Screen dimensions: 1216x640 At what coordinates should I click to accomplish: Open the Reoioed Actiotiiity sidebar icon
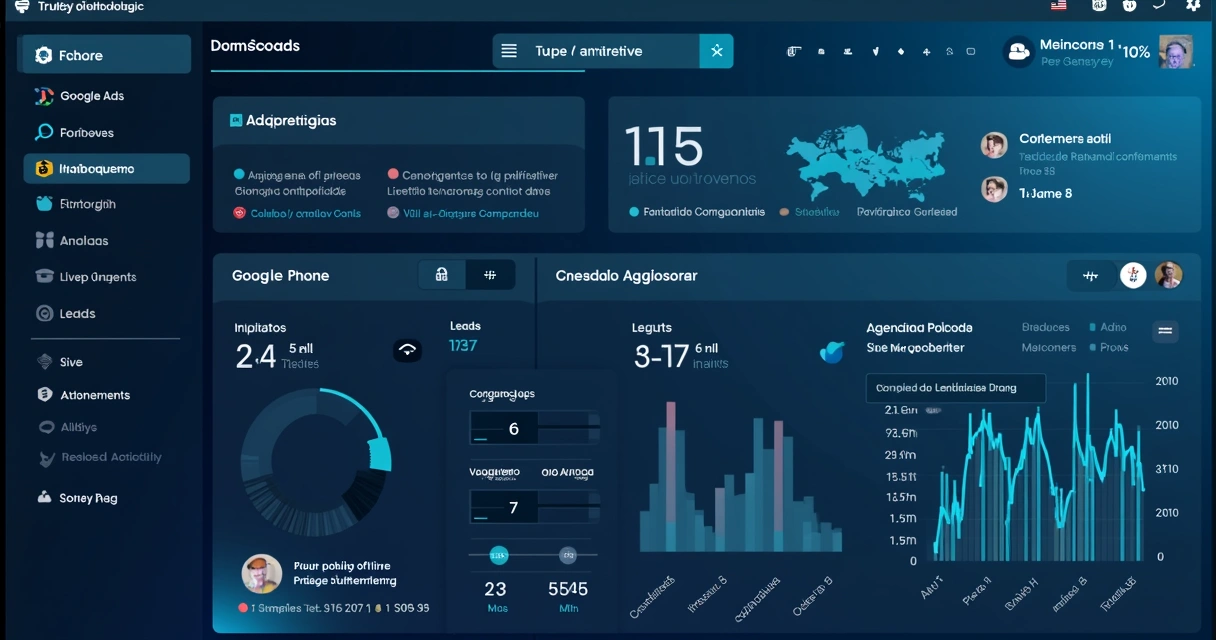(45, 458)
